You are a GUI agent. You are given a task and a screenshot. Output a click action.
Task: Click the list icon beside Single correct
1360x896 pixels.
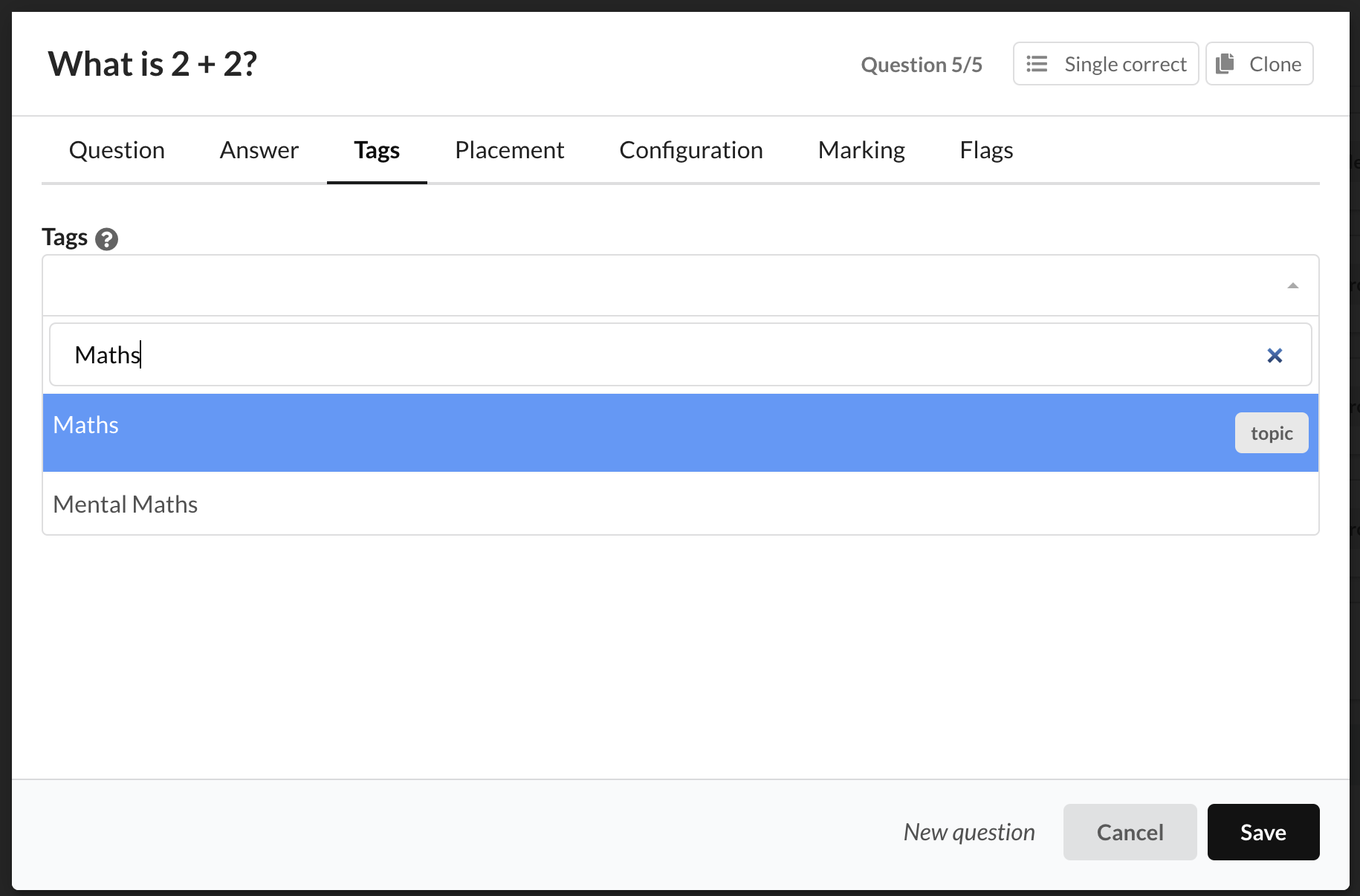[1037, 65]
